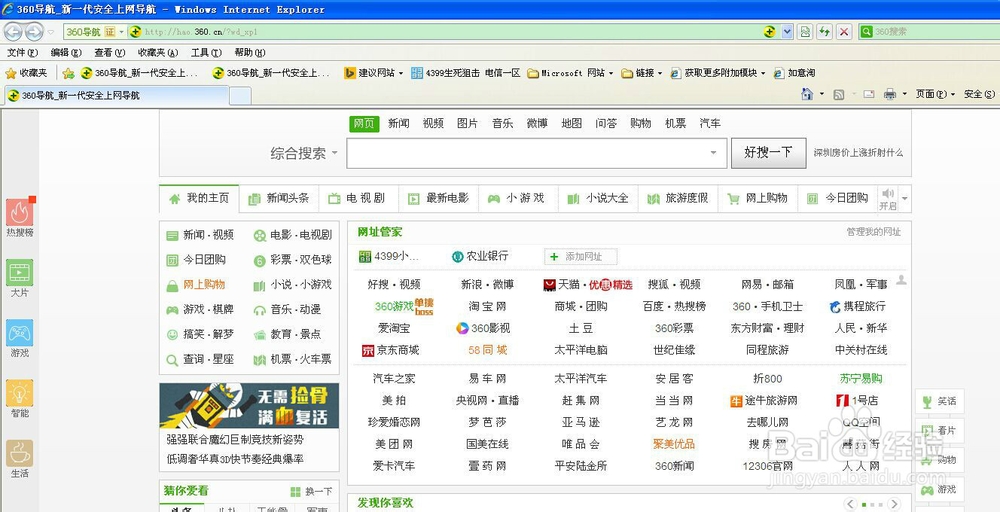Select the 新闻 search category tab
This screenshot has height=512, width=1000.
tap(399, 124)
